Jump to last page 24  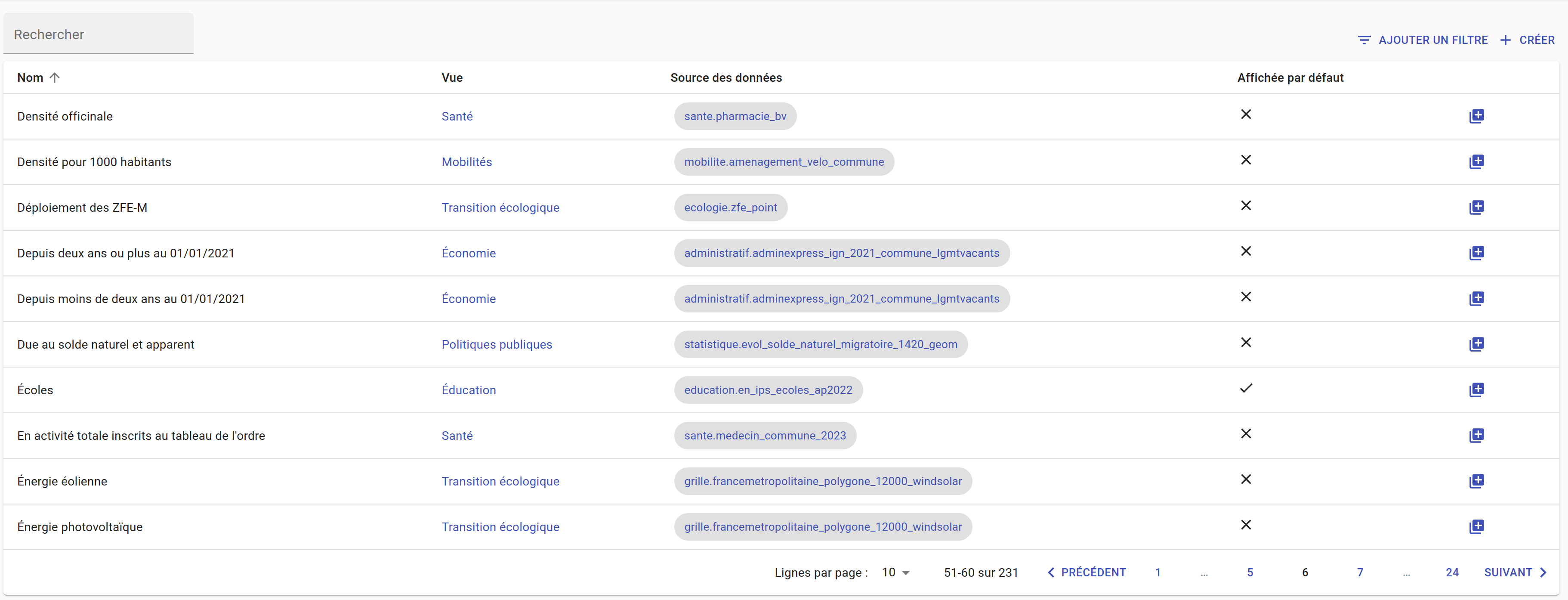(x=1452, y=572)
